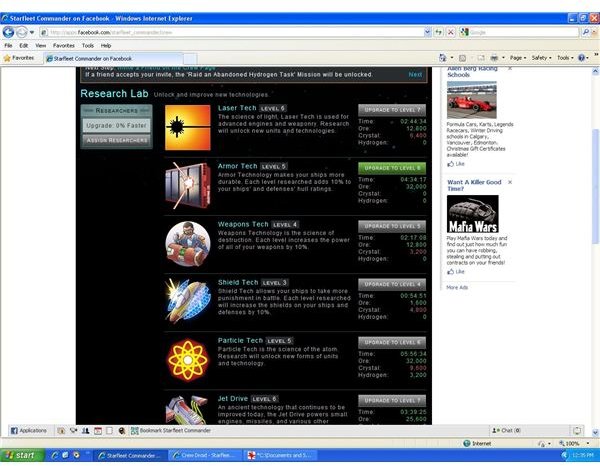Click the Mafia Wars ad image

(473, 214)
